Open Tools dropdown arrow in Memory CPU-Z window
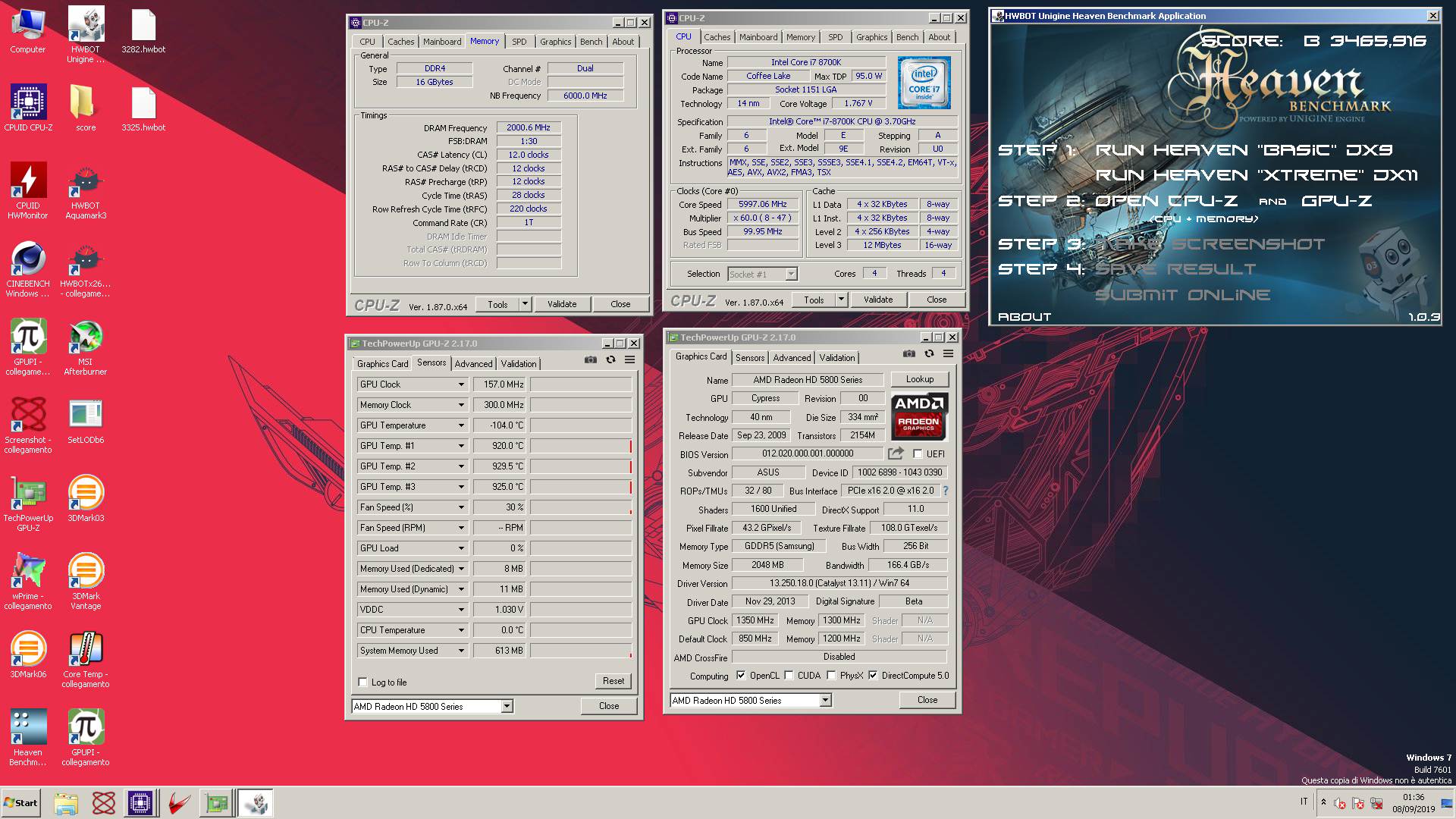This screenshot has height=819, width=1456. pos(525,304)
